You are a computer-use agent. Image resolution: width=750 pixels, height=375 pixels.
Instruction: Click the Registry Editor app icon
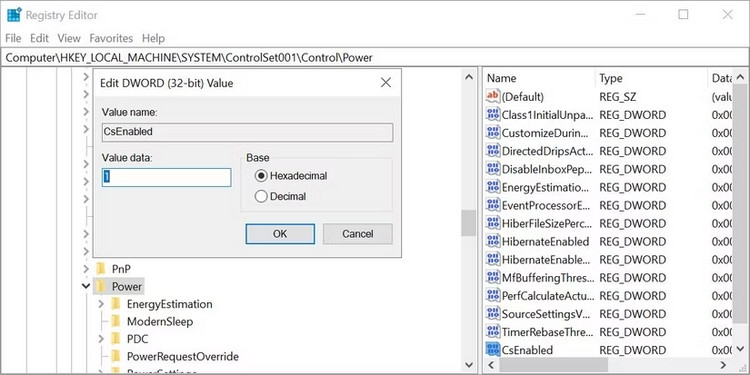(14, 15)
